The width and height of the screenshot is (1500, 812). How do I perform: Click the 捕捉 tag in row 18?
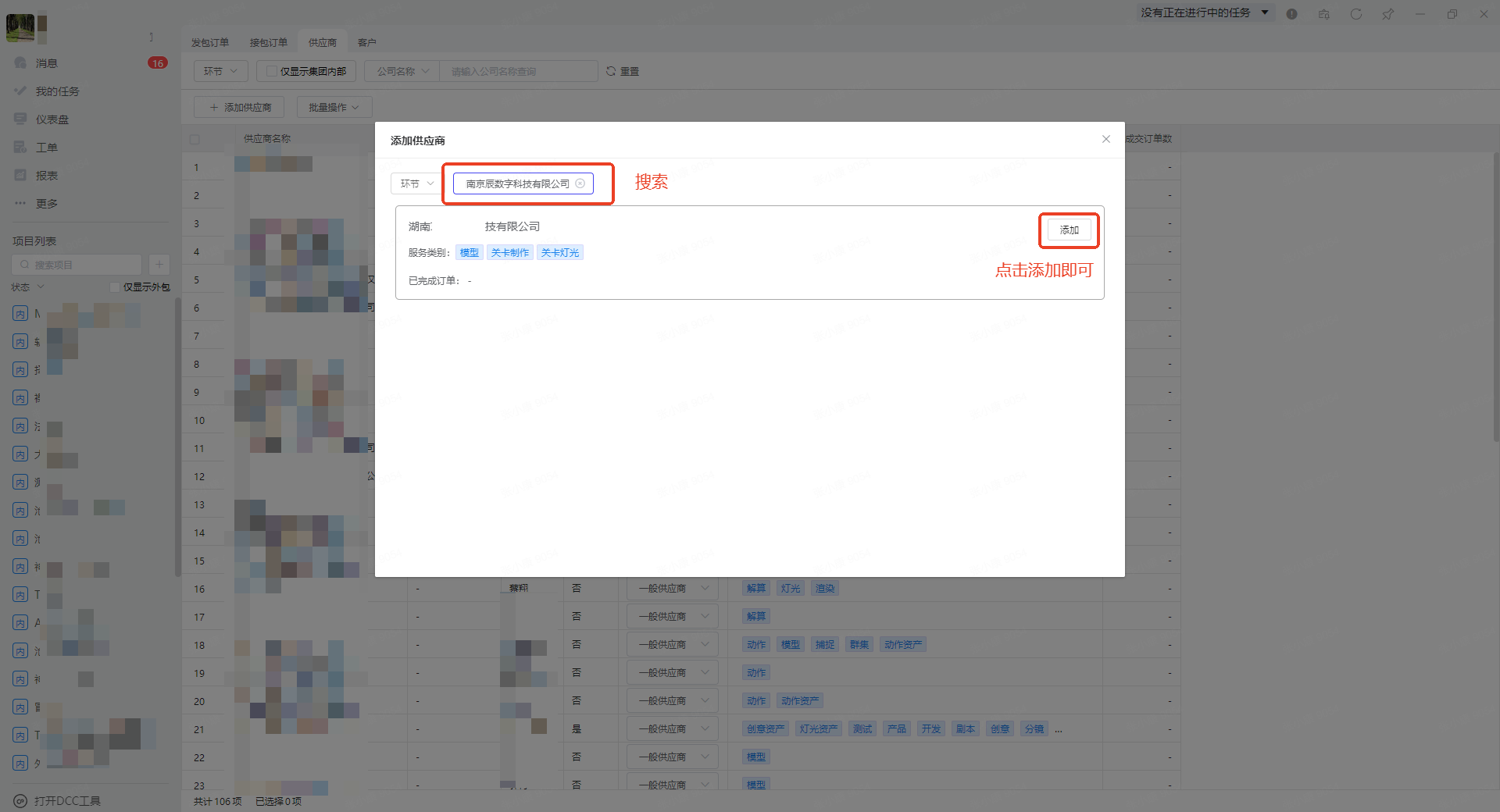coord(825,645)
